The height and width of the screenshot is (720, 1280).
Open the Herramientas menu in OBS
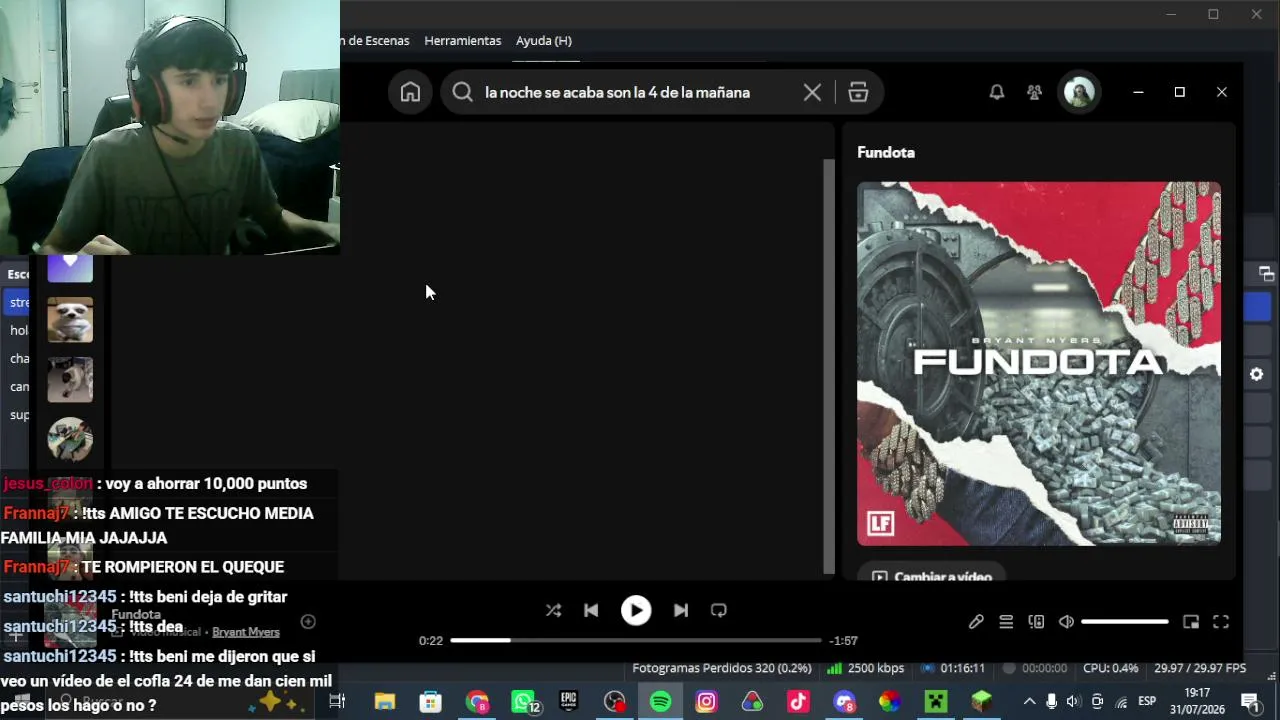pyautogui.click(x=463, y=41)
